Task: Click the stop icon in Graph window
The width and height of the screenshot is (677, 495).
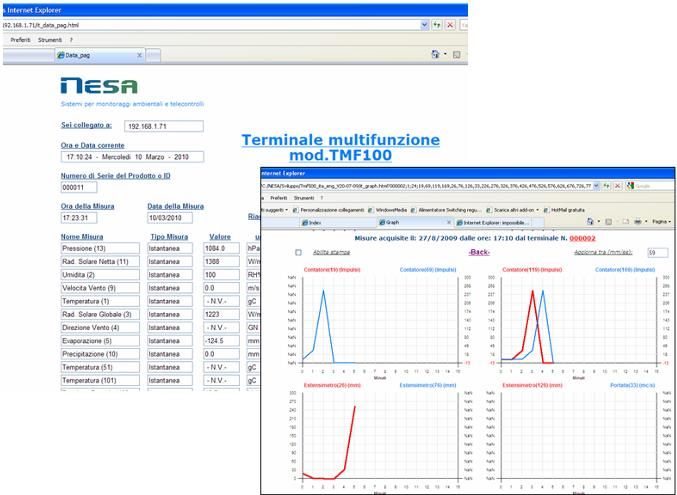Action: (618, 186)
